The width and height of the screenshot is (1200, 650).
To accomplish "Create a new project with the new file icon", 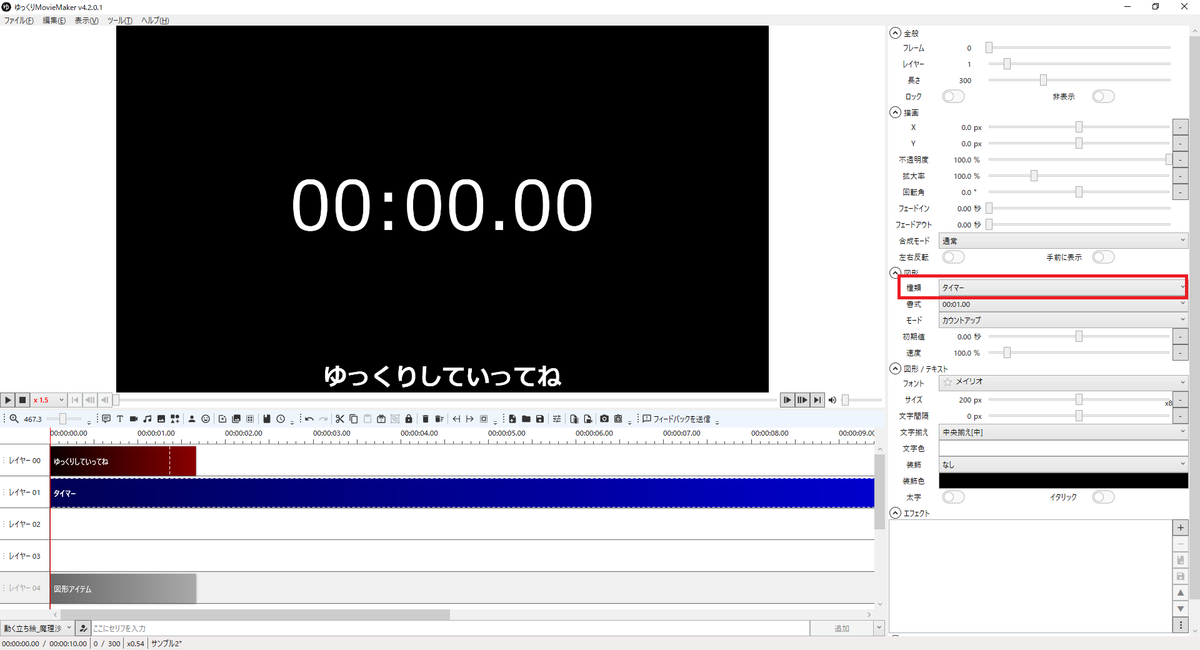I will point(512,418).
